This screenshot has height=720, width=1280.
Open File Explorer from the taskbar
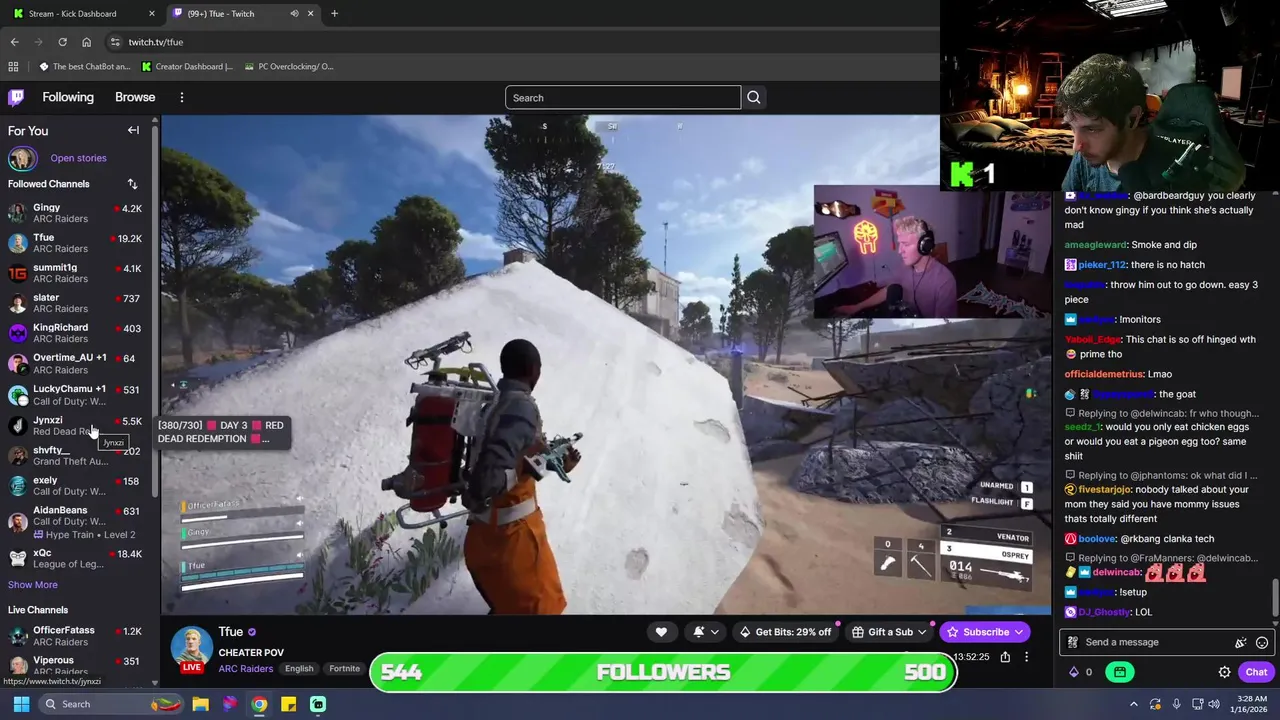click(200, 704)
